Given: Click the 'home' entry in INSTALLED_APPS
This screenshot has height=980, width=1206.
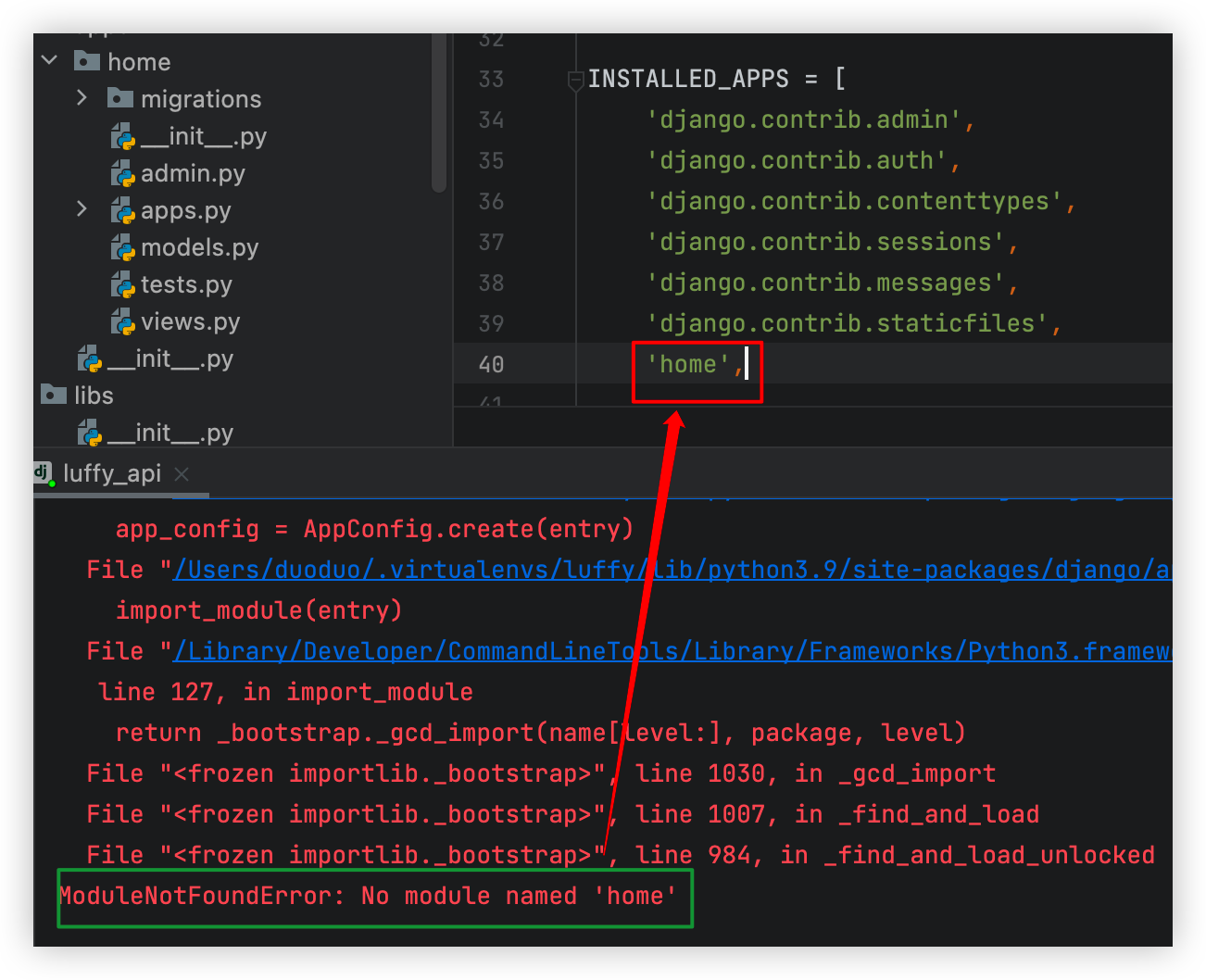Looking at the screenshot, I should pyautogui.click(x=688, y=365).
